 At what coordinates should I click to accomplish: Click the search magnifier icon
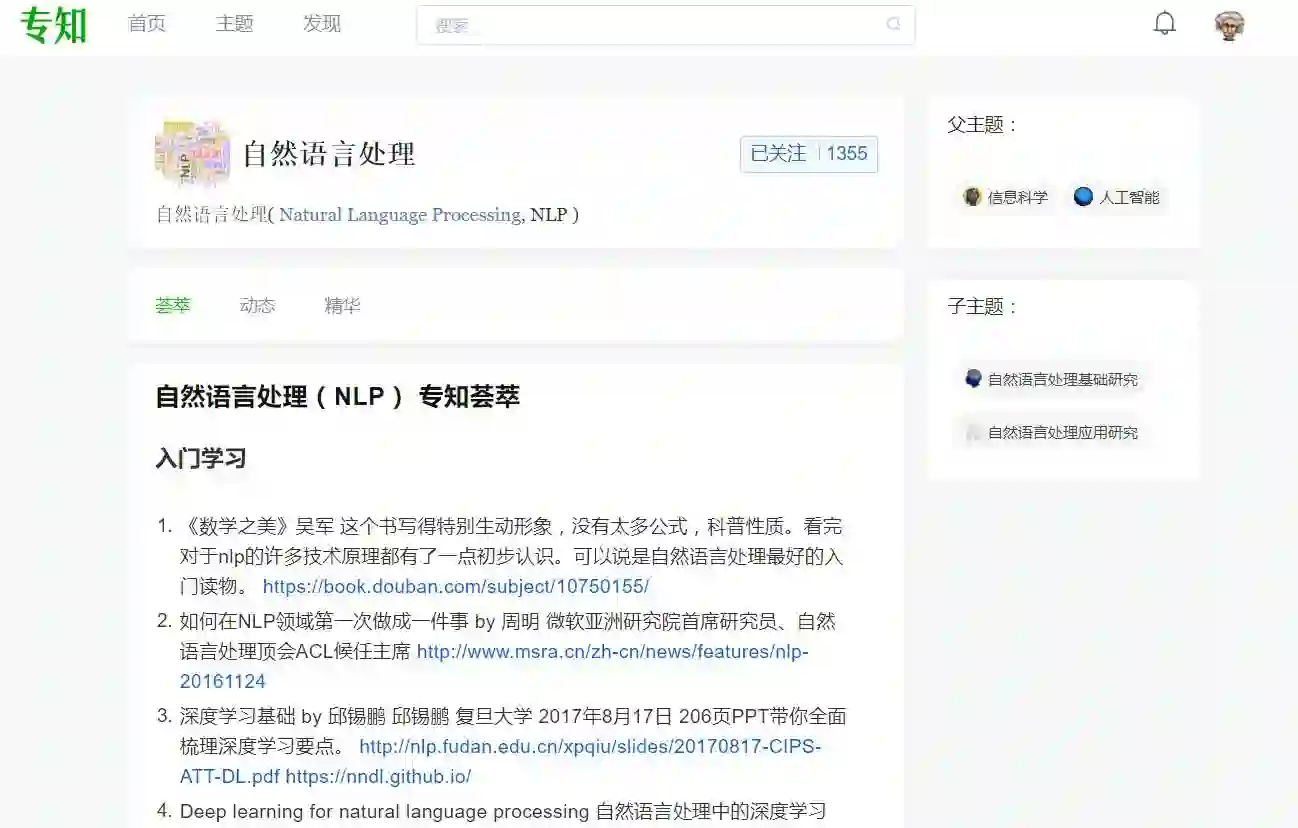[893, 24]
